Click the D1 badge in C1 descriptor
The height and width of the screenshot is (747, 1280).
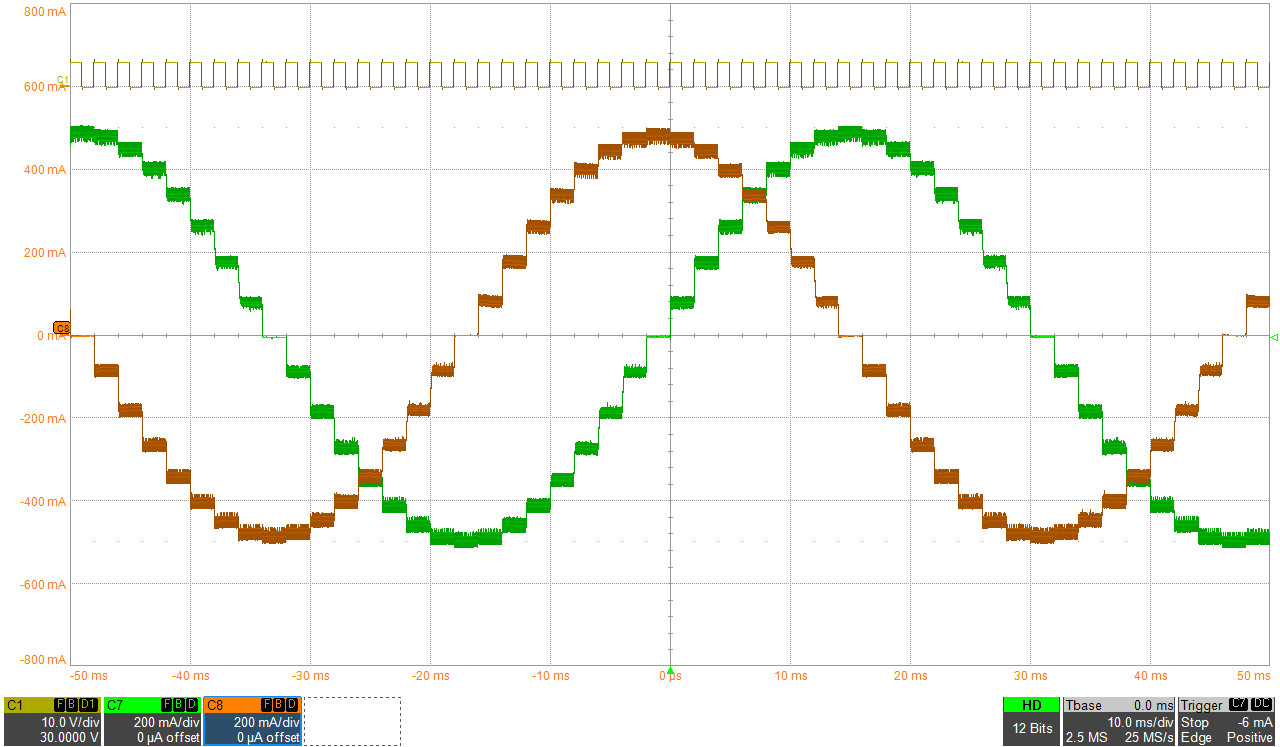(x=88, y=705)
